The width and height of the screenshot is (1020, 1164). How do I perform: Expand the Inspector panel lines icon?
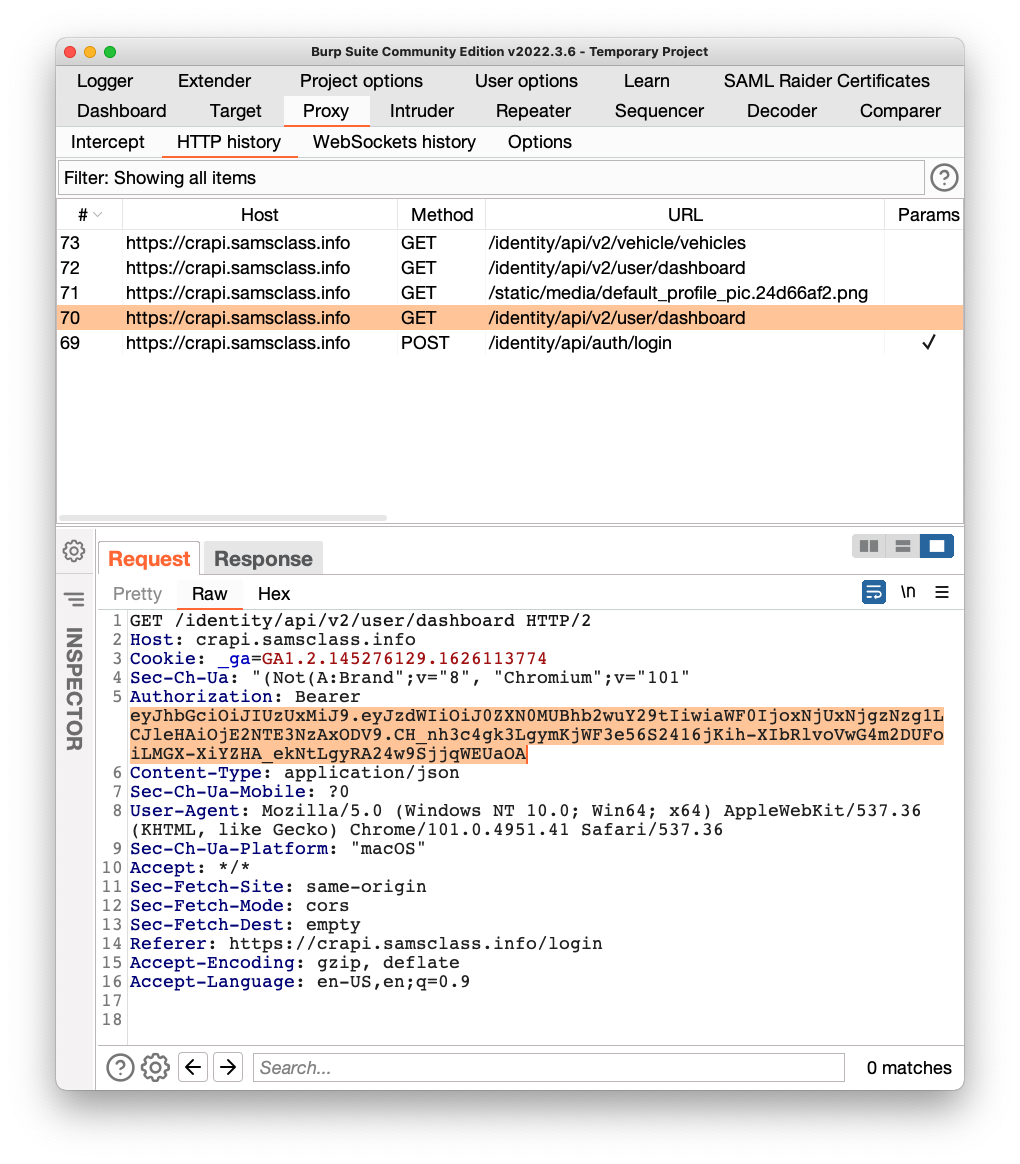73,599
